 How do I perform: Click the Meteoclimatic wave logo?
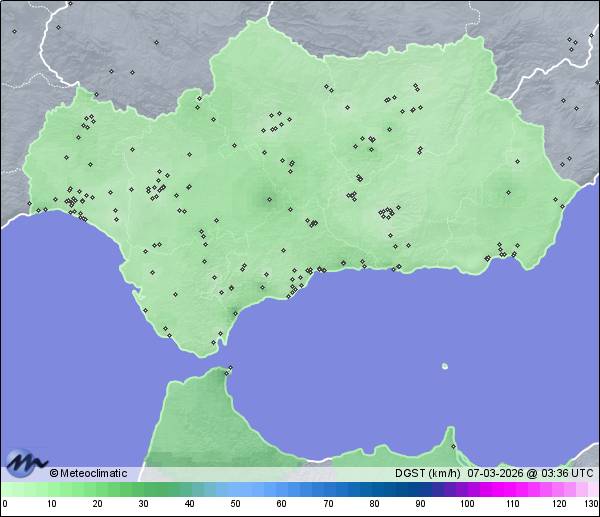[x=26, y=464]
